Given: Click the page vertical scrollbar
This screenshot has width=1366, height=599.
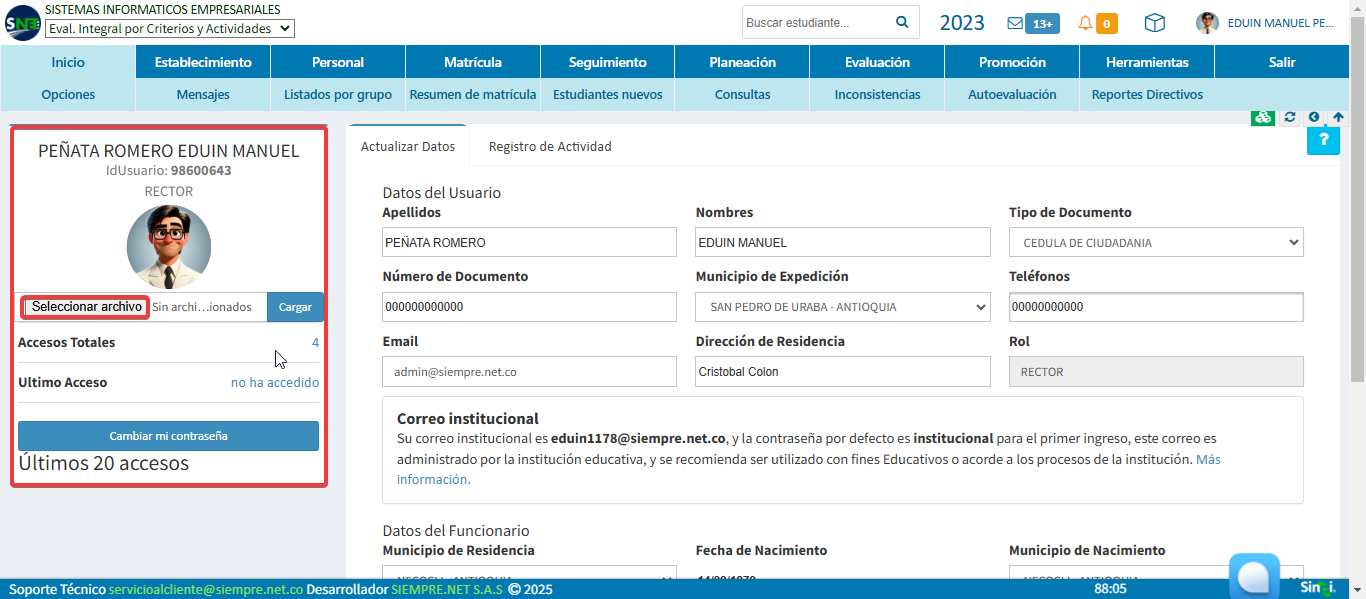Looking at the screenshot, I should 1357,200.
